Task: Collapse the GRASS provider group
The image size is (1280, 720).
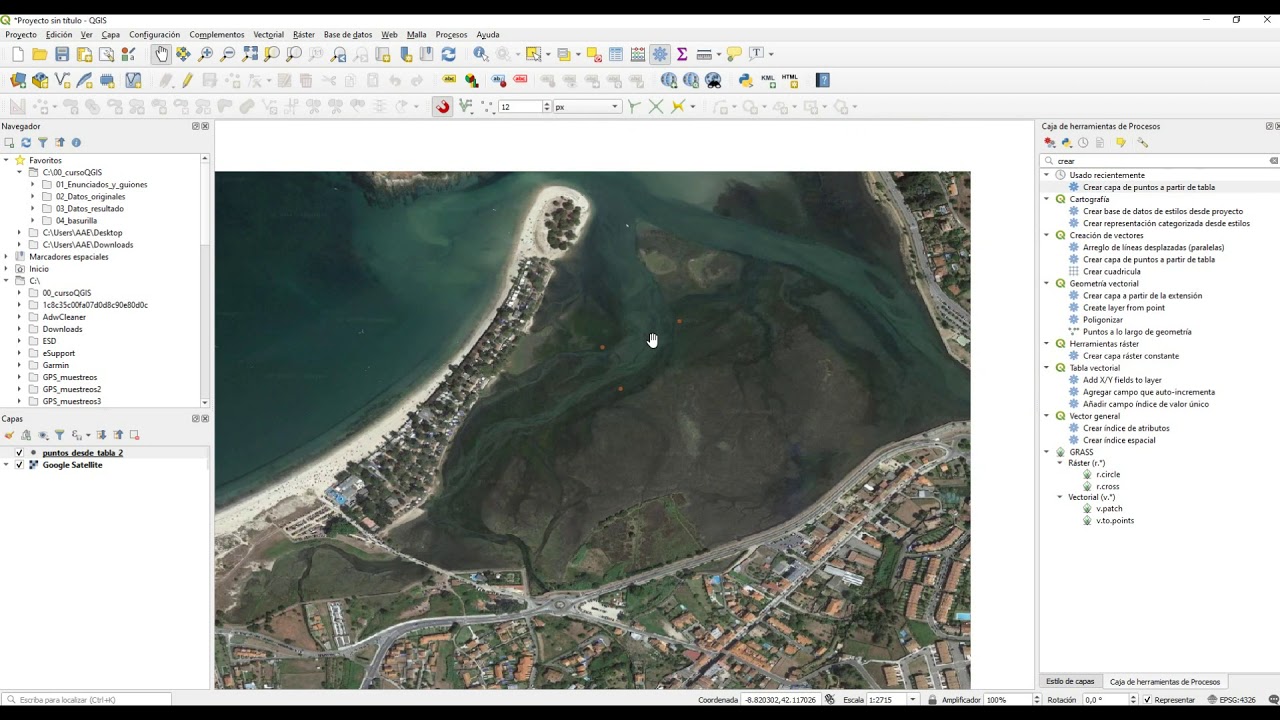Action: 1047,452
